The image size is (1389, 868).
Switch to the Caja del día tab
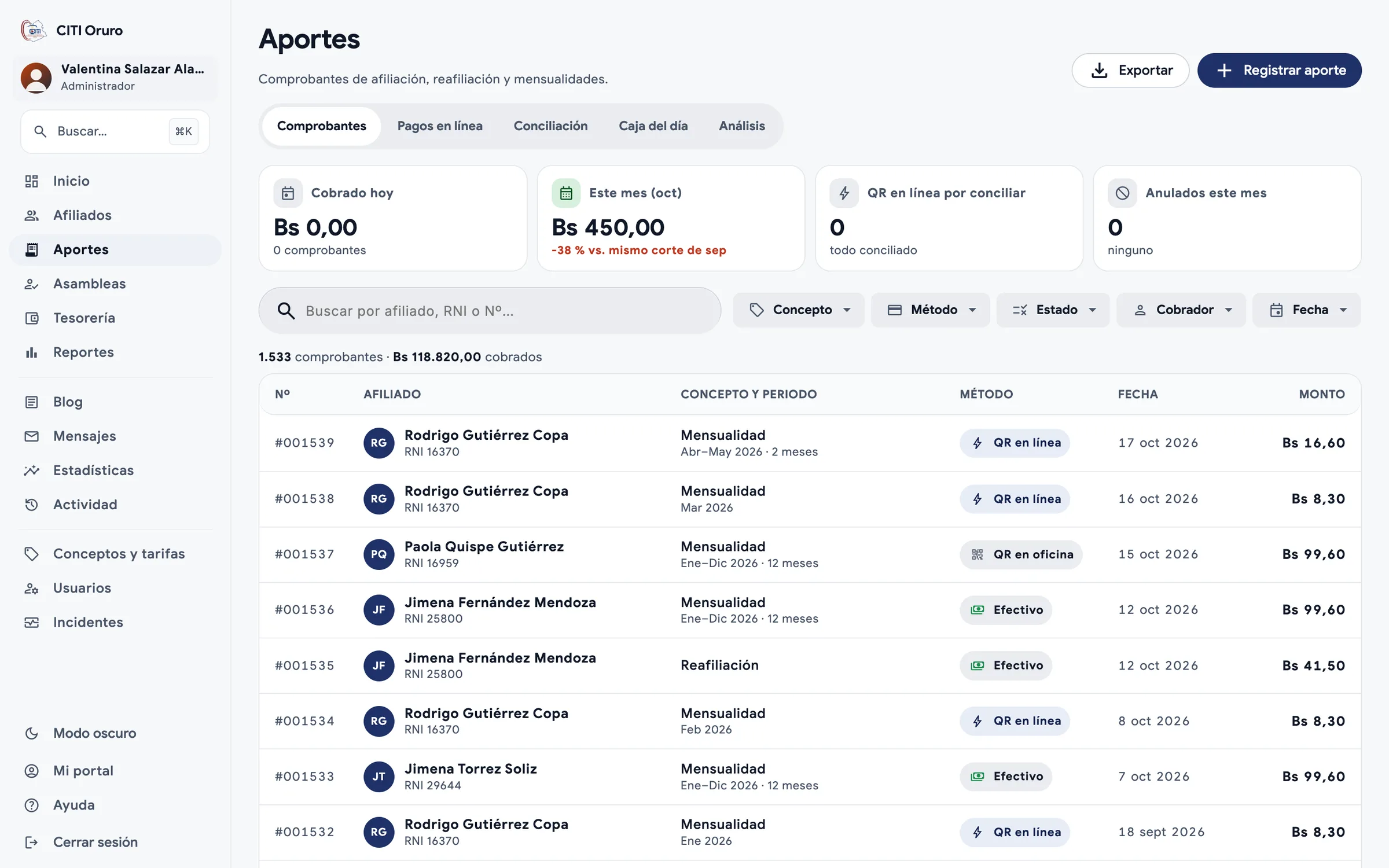point(653,126)
